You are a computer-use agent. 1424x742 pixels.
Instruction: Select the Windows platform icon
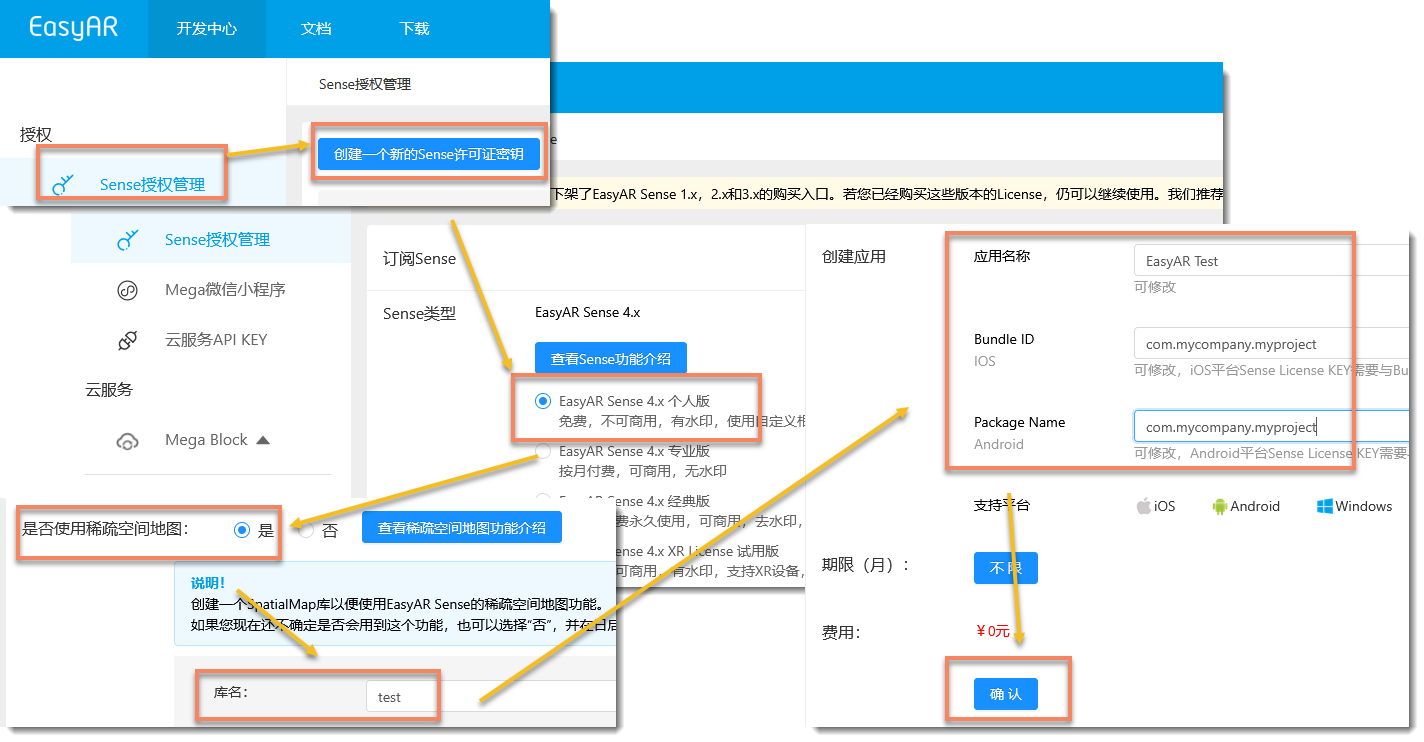pos(1325,506)
